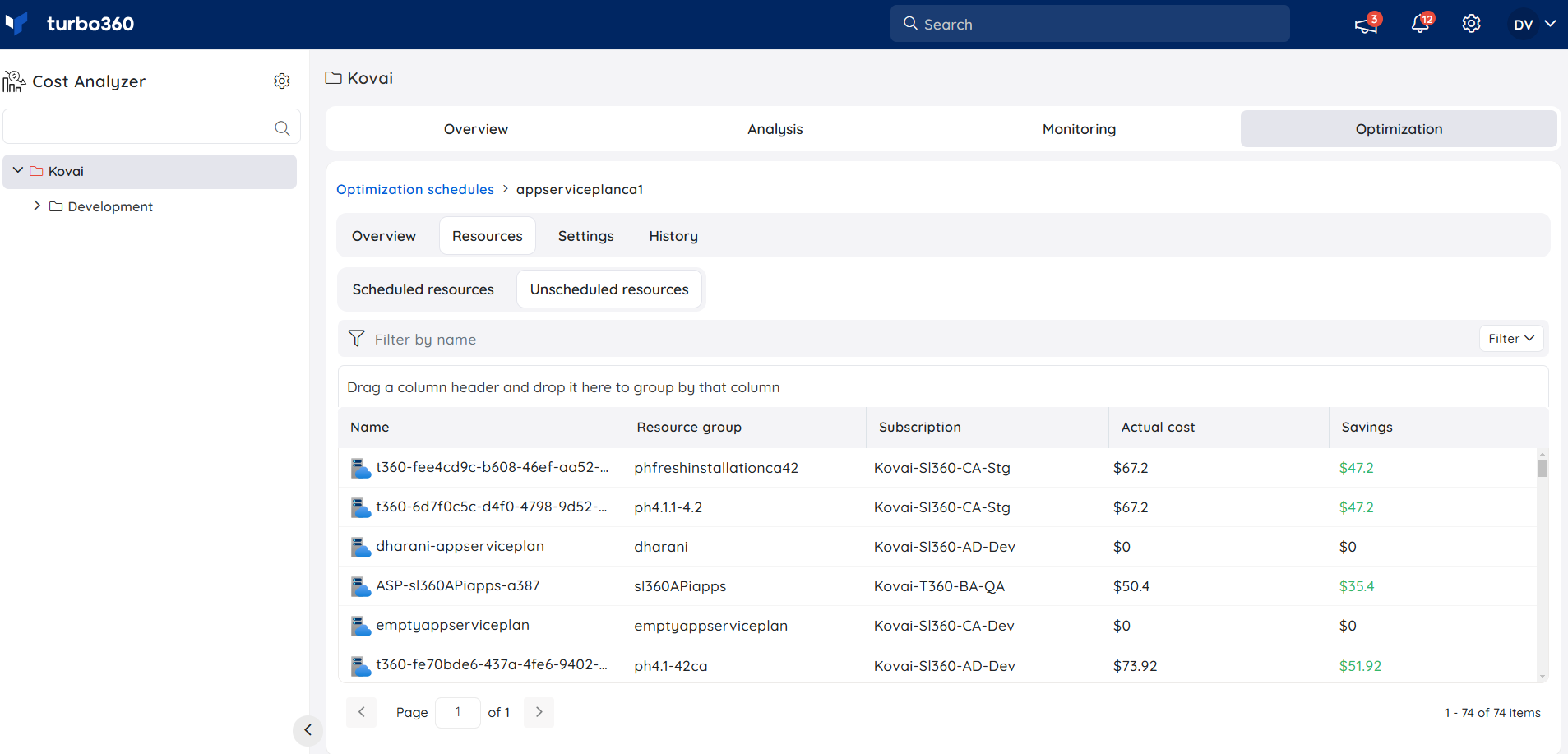Viewport: 1568px width, 754px height.
Task: Click icon for t360-fe70bde6 row
Action: pyautogui.click(x=361, y=665)
